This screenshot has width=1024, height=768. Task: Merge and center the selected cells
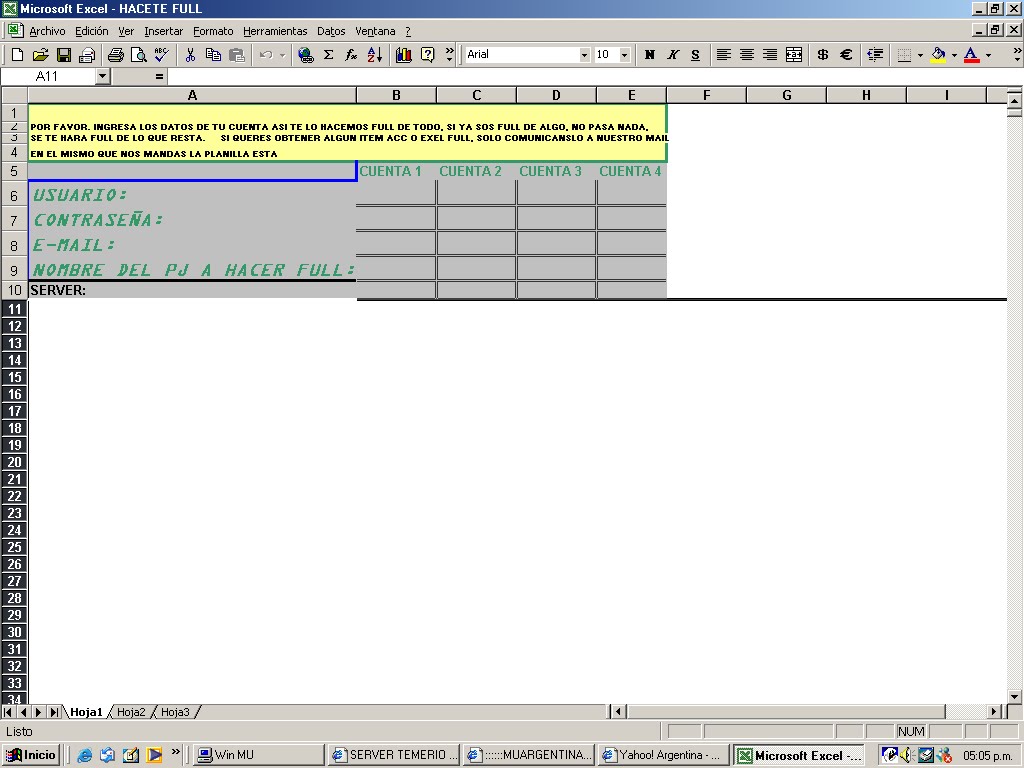tap(794, 55)
